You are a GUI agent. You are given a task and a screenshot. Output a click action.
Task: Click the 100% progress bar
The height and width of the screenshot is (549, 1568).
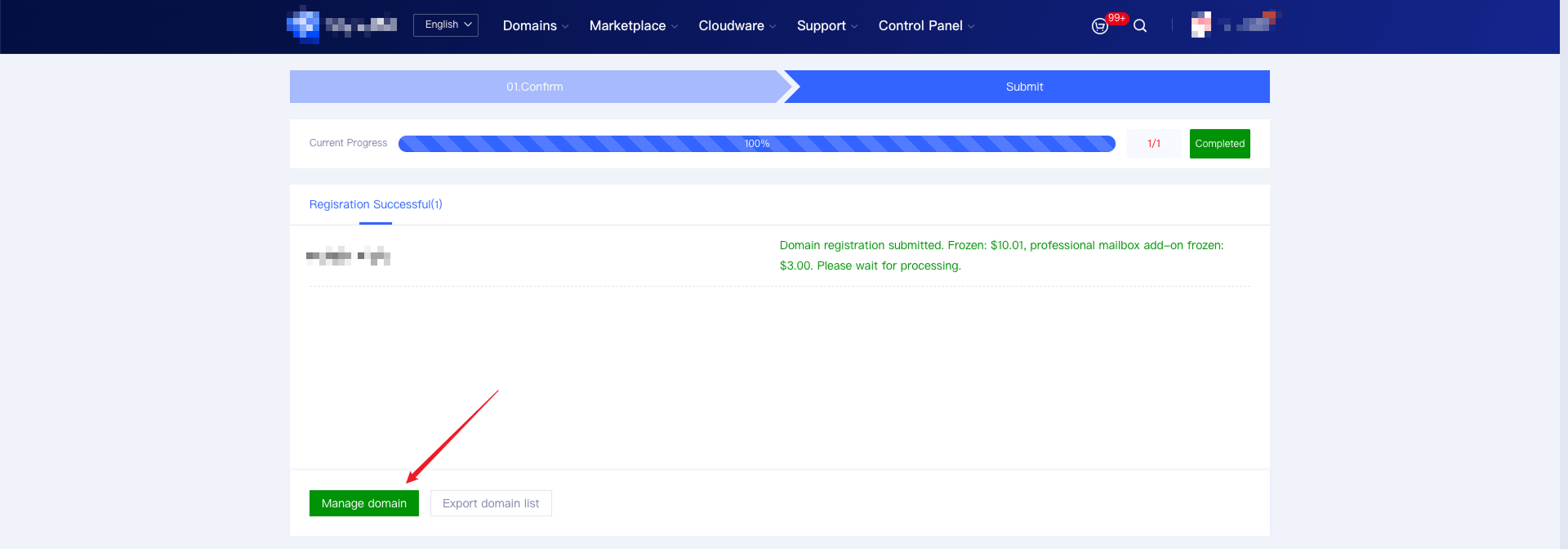756,144
